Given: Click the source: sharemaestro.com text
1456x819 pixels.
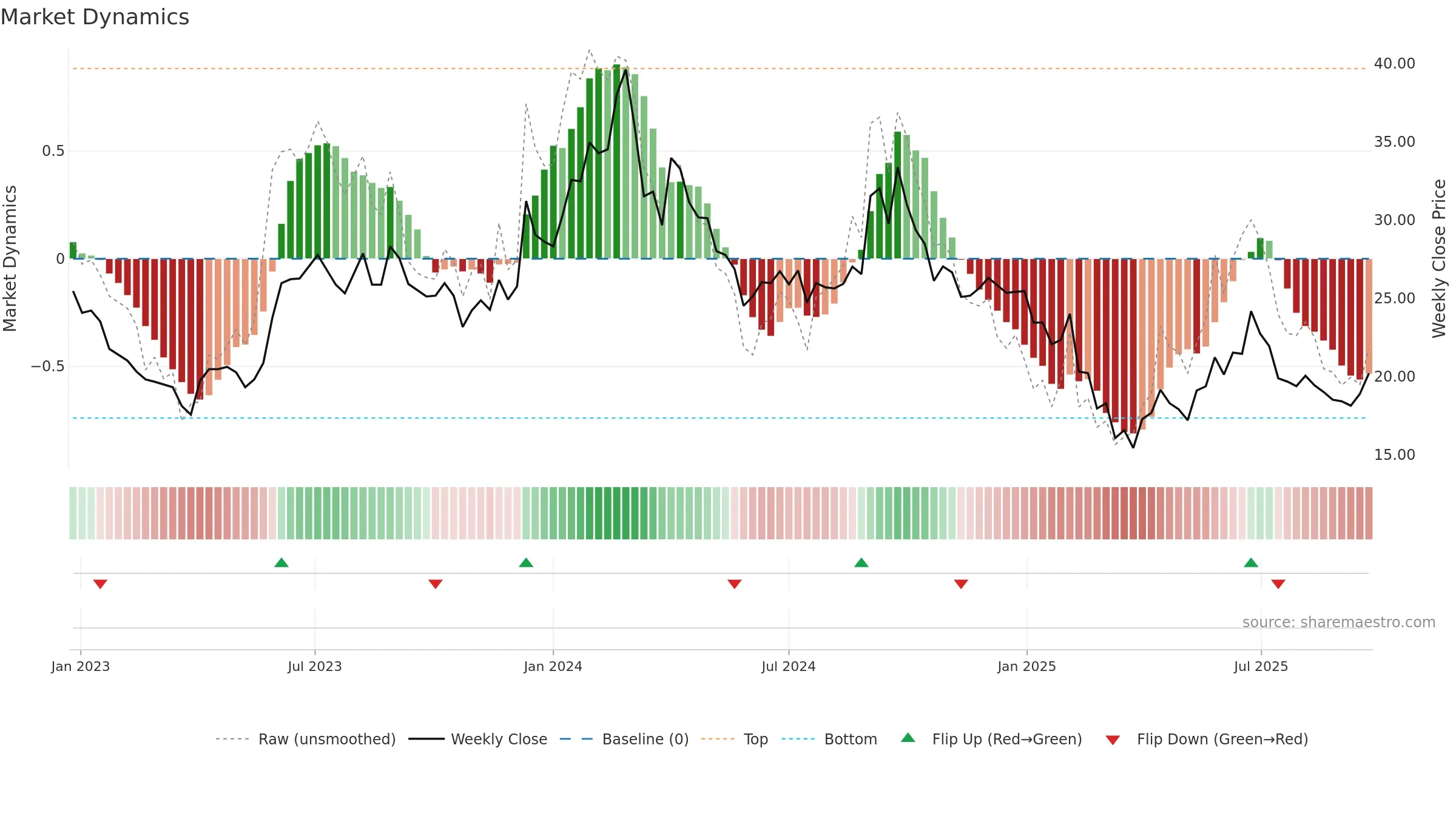Looking at the screenshot, I should pyautogui.click(x=1339, y=622).
